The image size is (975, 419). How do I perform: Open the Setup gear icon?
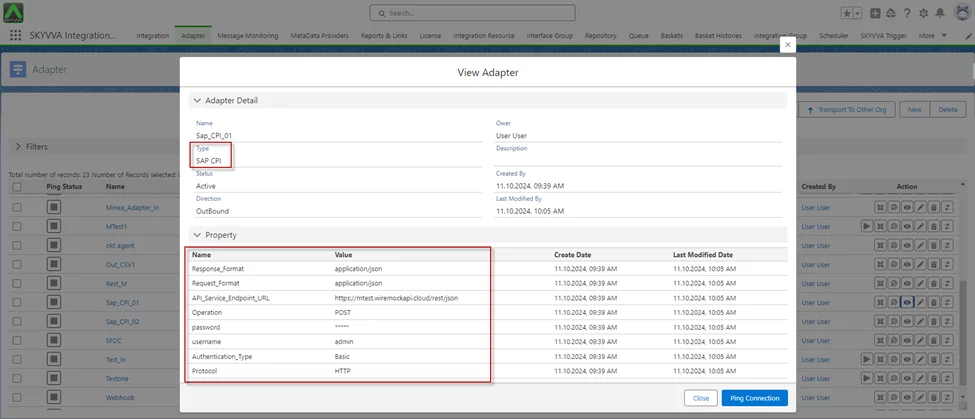(x=923, y=13)
